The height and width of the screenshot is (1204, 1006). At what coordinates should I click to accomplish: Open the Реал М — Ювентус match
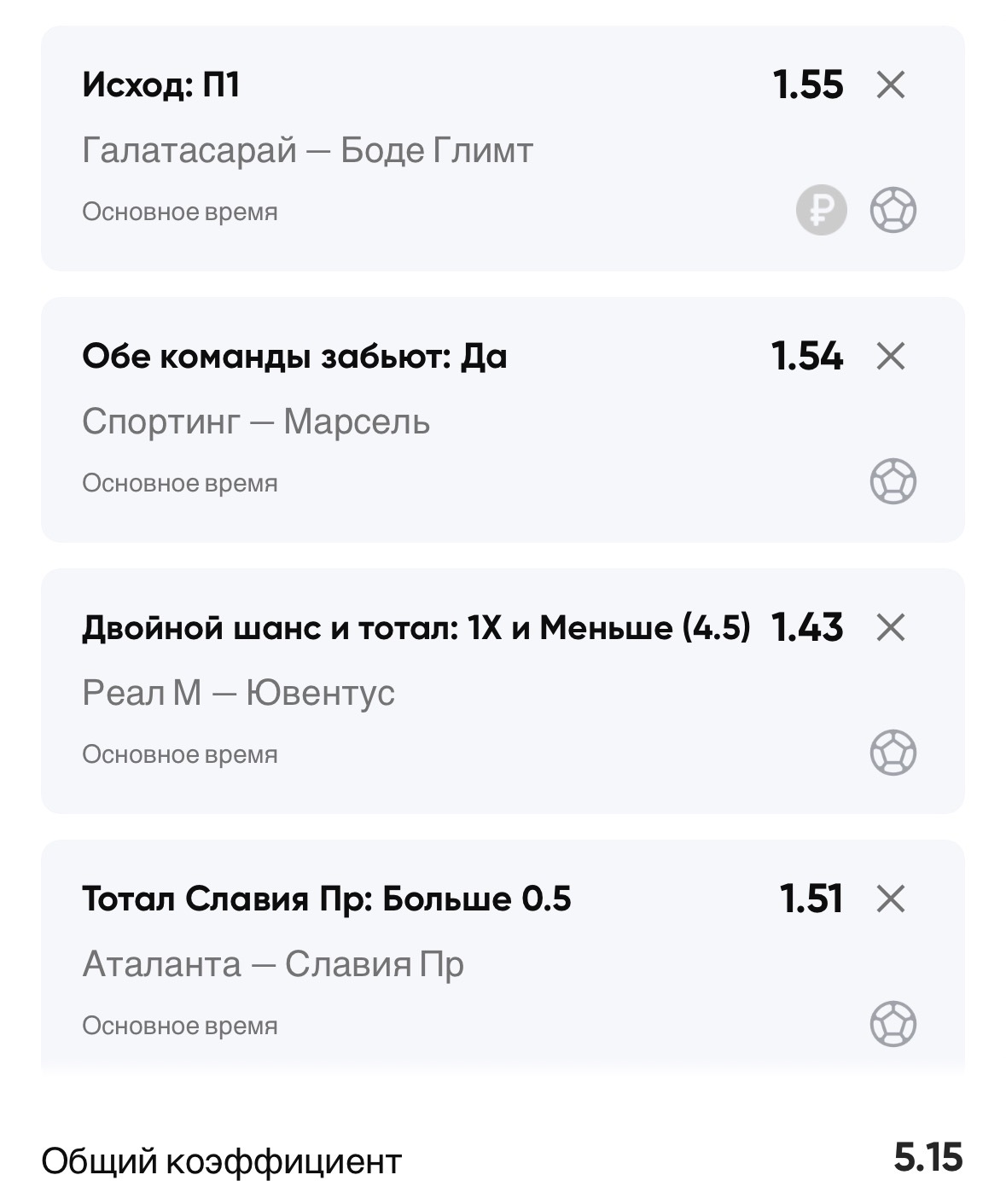238,694
